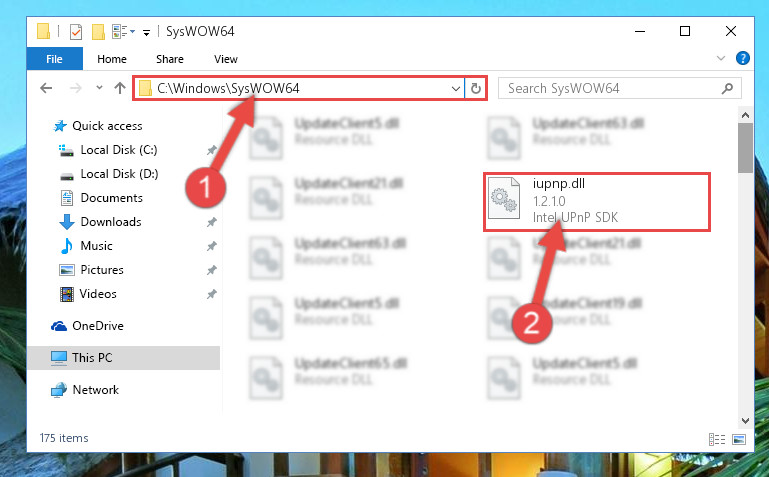Switch to the View ribbon tab
The width and height of the screenshot is (769, 477).
click(226, 59)
